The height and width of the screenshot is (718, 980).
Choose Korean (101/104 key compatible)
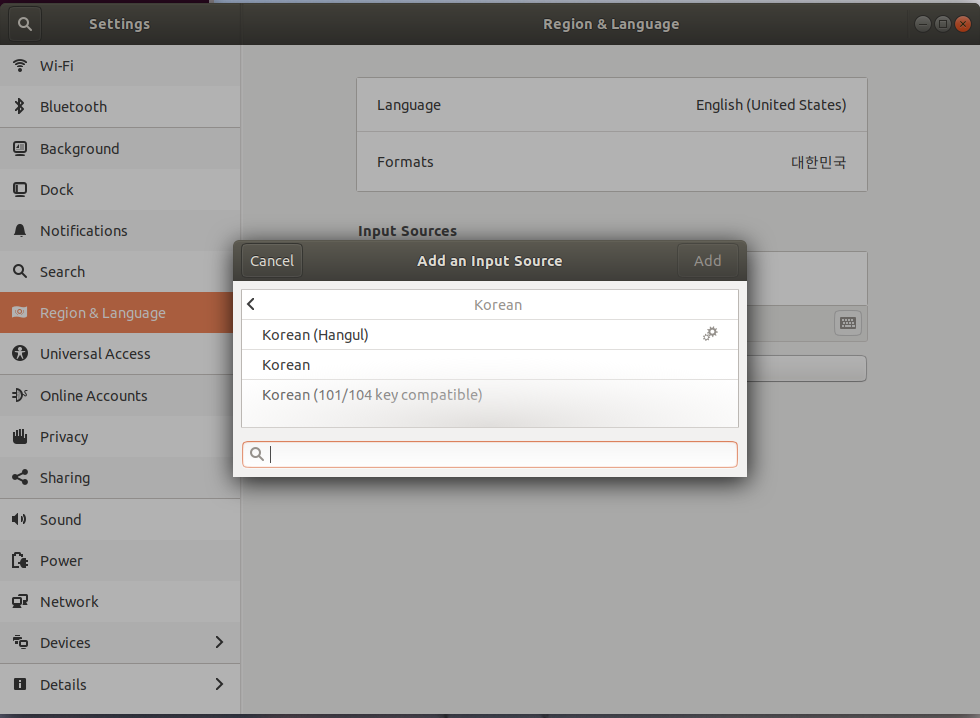click(x=490, y=395)
